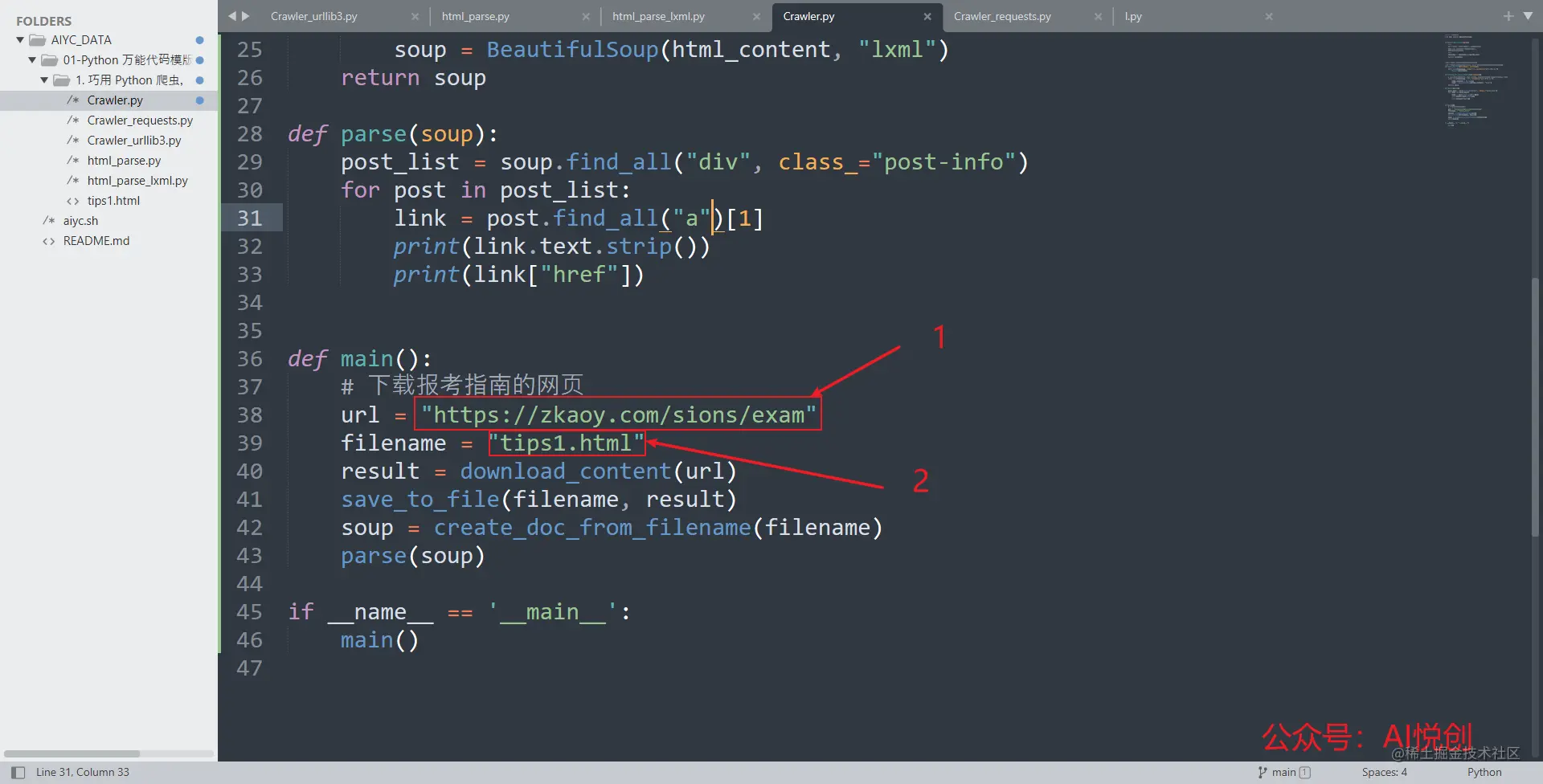
Task: Click '__main__' string on line 45
Action: [553, 612]
